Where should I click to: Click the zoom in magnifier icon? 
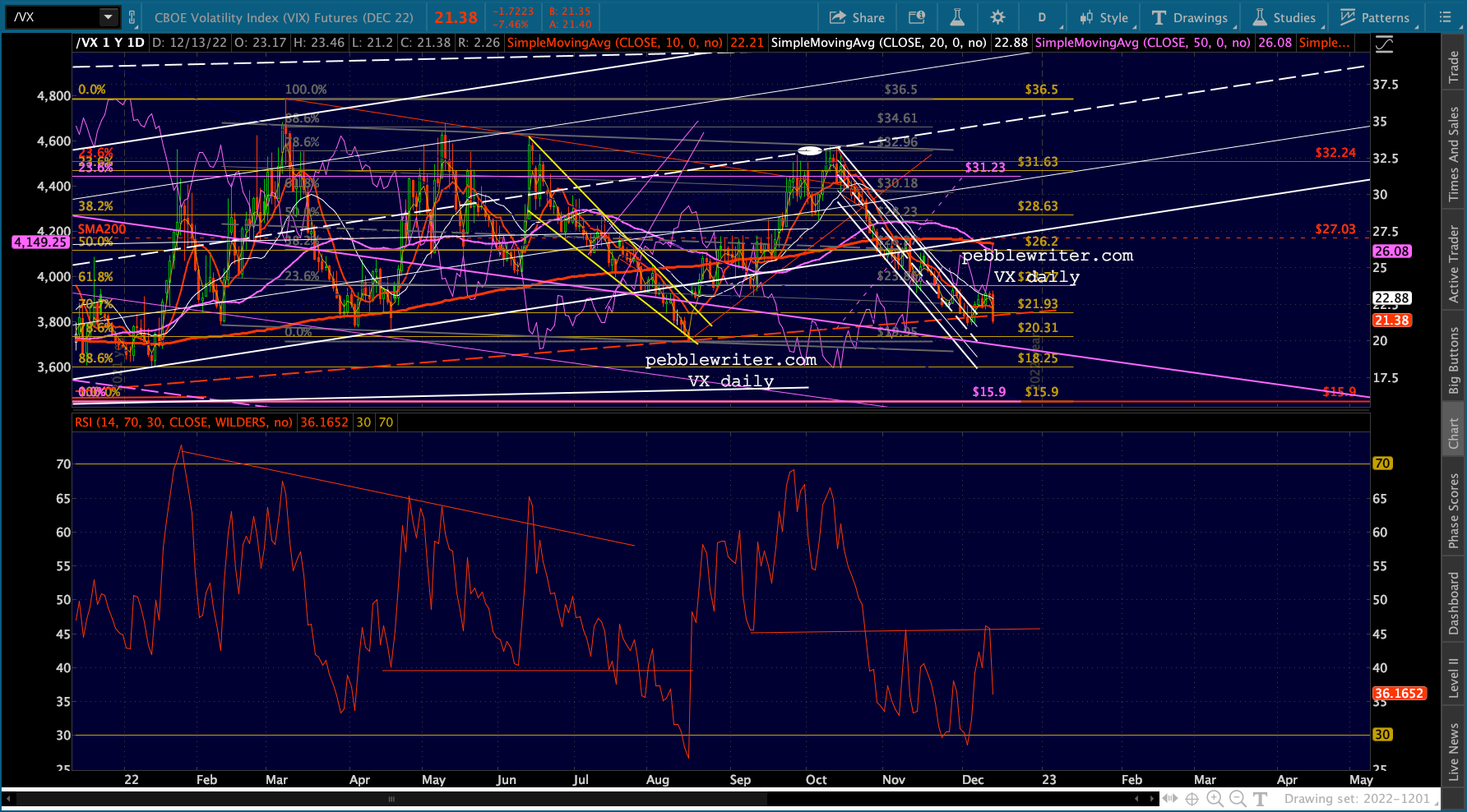(1215, 798)
